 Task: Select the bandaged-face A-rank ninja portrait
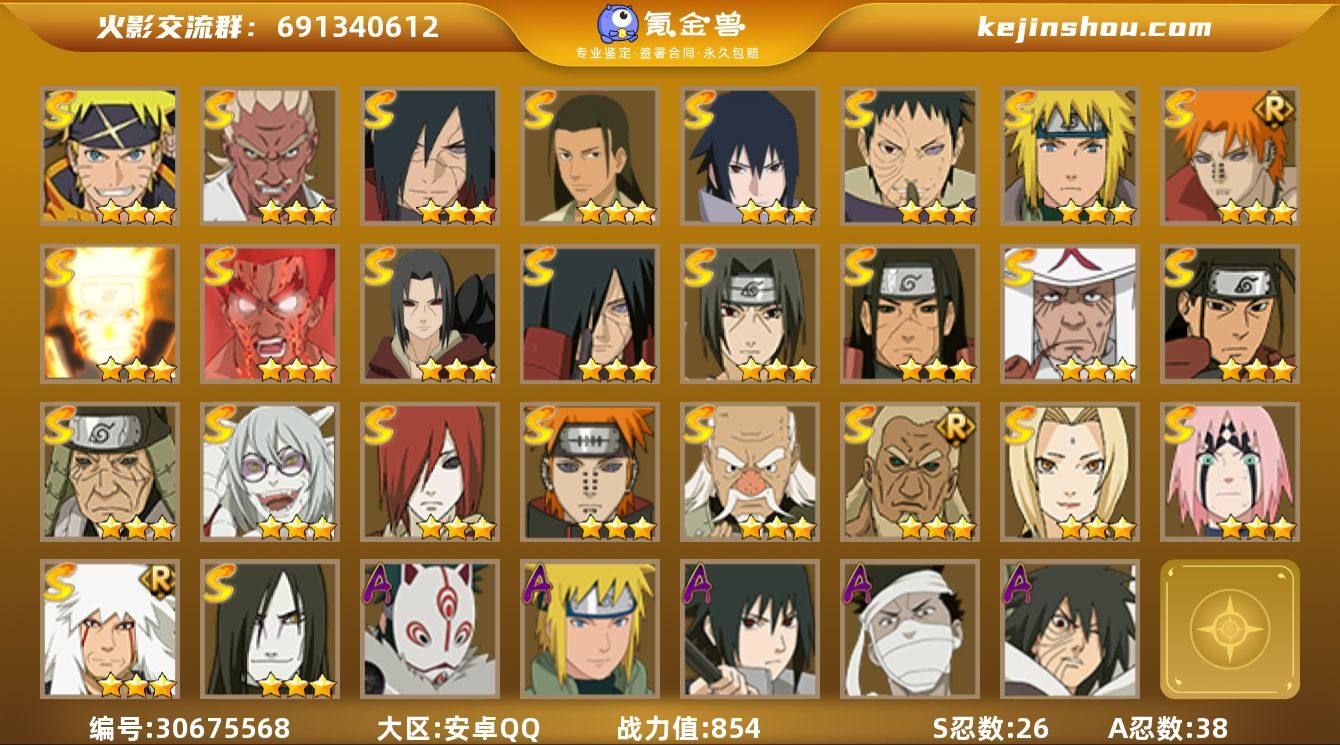coord(909,629)
